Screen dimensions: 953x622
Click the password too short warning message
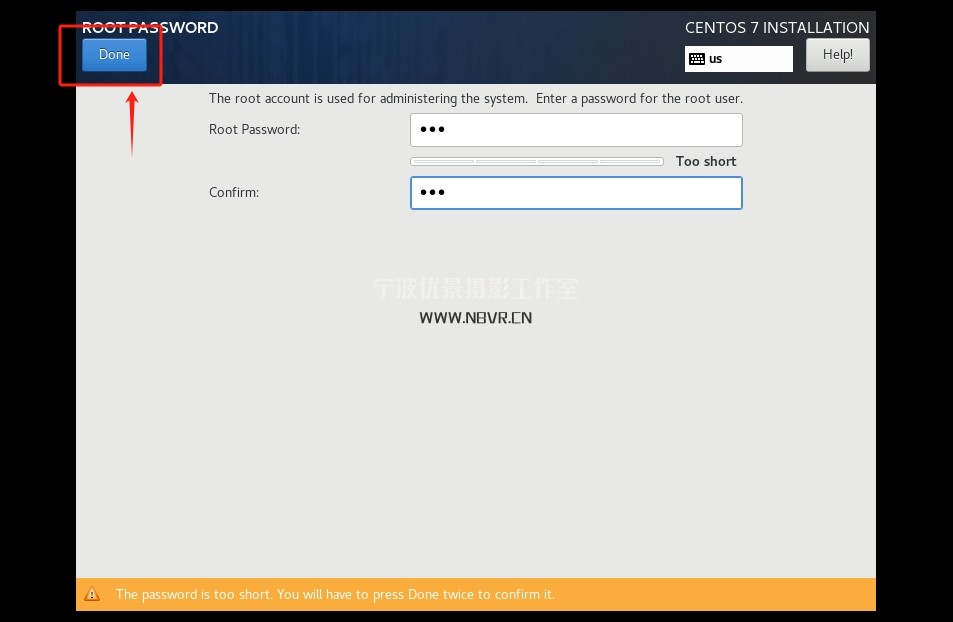pos(335,594)
